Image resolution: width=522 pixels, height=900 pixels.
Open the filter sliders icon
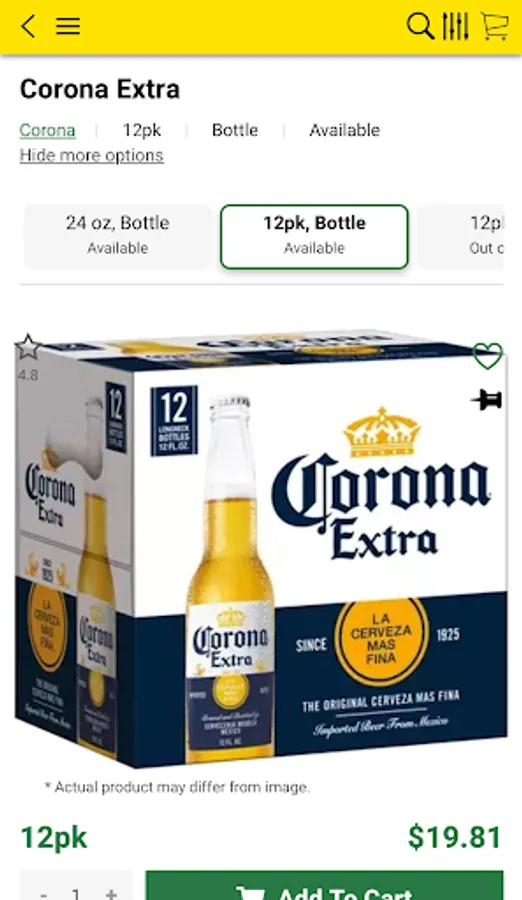[455, 26]
